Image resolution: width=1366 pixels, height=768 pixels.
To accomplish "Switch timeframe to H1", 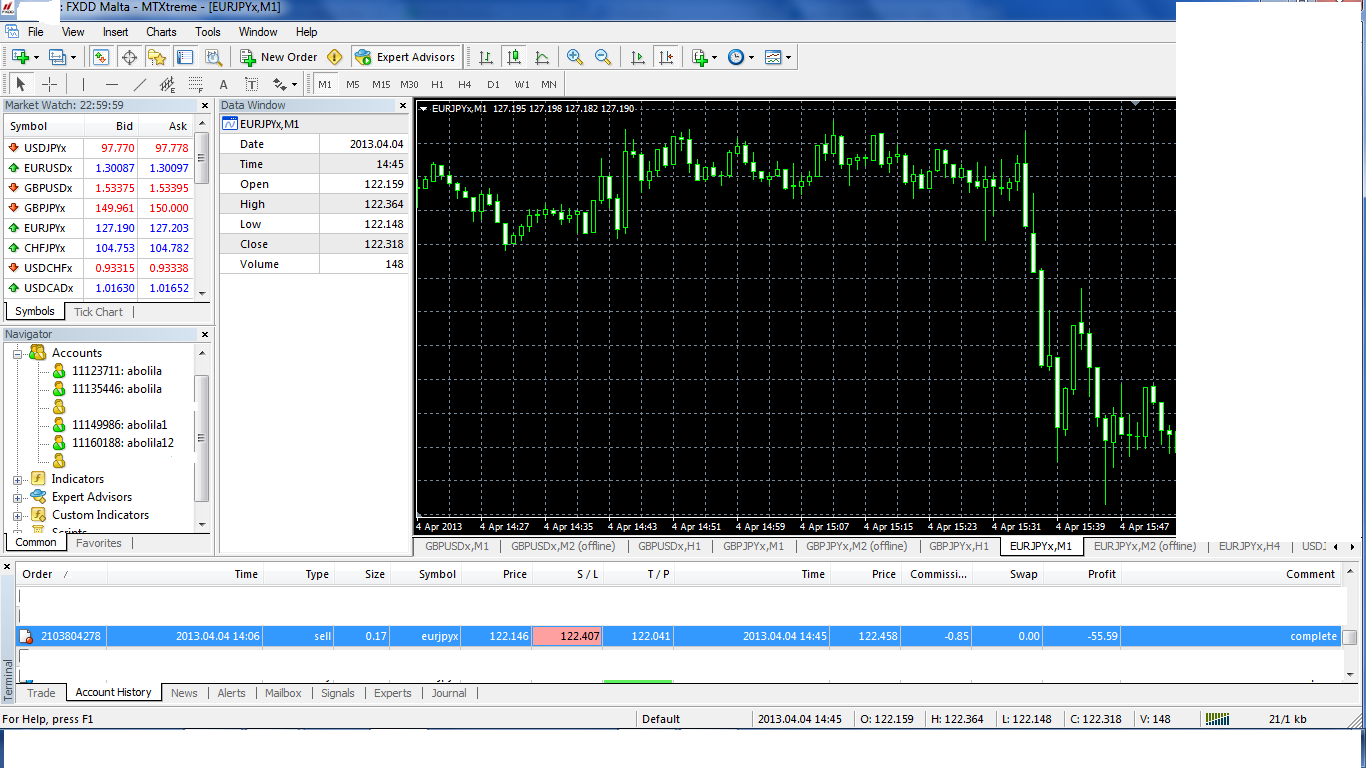I will click(x=437, y=84).
